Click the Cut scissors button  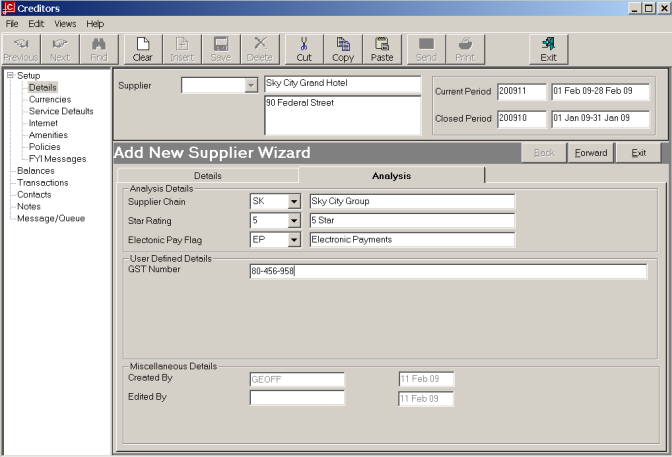tap(304, 49)
